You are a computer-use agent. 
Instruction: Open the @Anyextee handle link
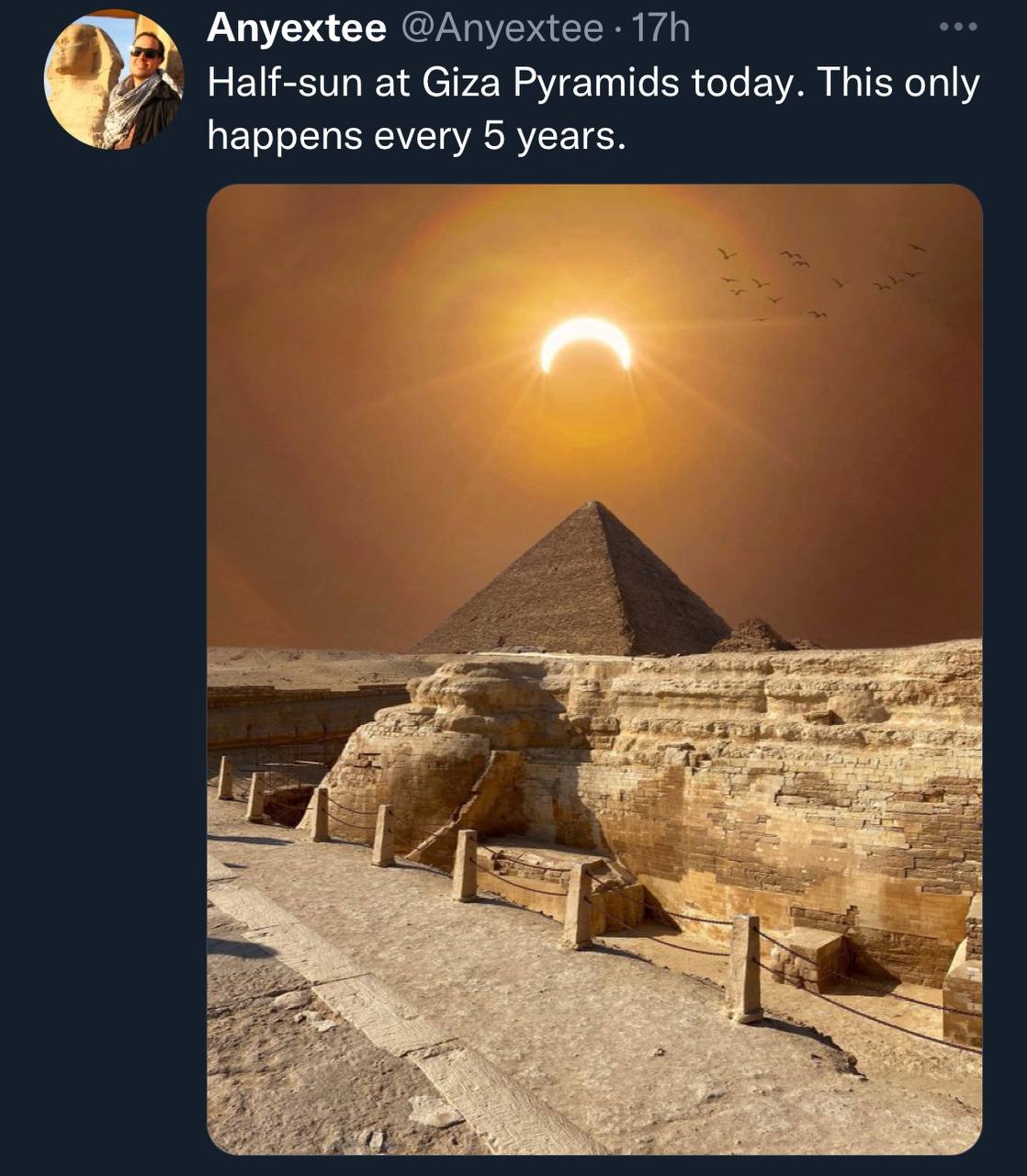pos(502,28)
